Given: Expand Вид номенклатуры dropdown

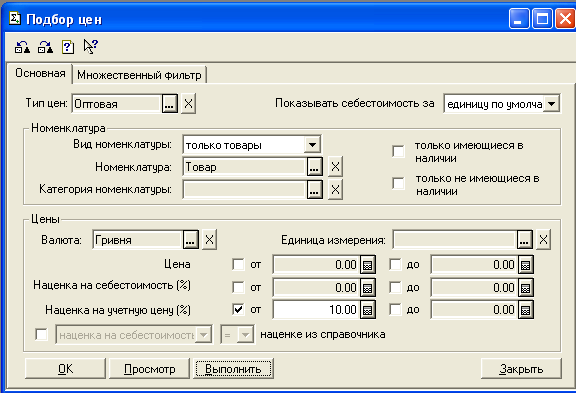Looking at the screenshot, I should [x=312, y=145].
